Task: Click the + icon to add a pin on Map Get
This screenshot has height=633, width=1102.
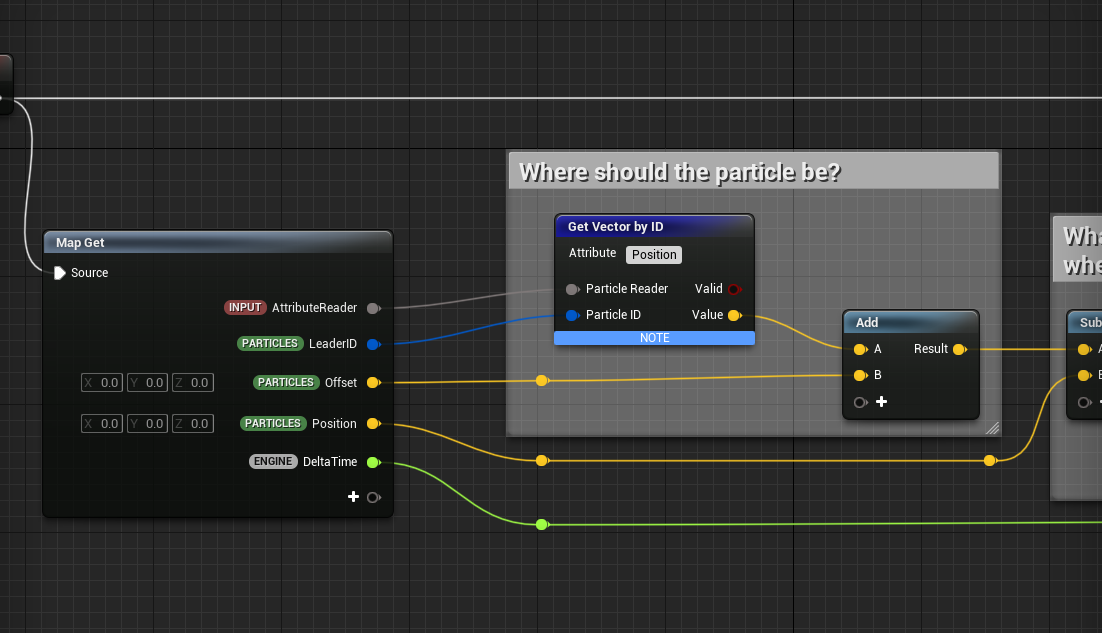Action: [x=354, y=496]
